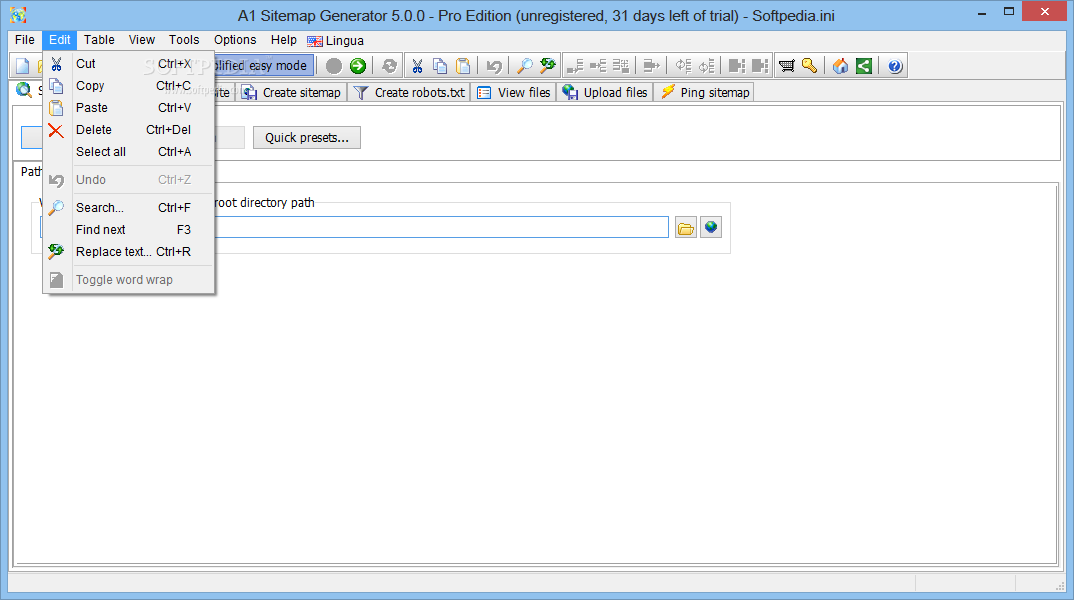Click the copy icon in toolbar

click(440, 66)
